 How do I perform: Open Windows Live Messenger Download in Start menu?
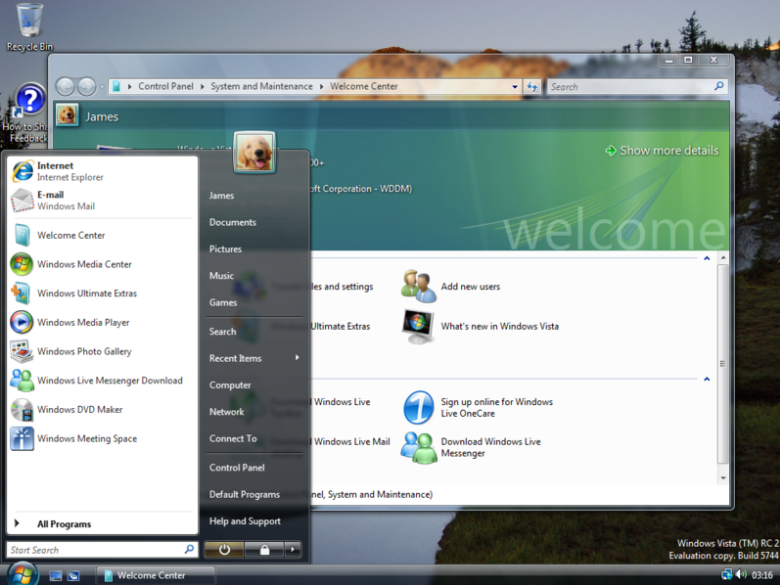[102, 380]
